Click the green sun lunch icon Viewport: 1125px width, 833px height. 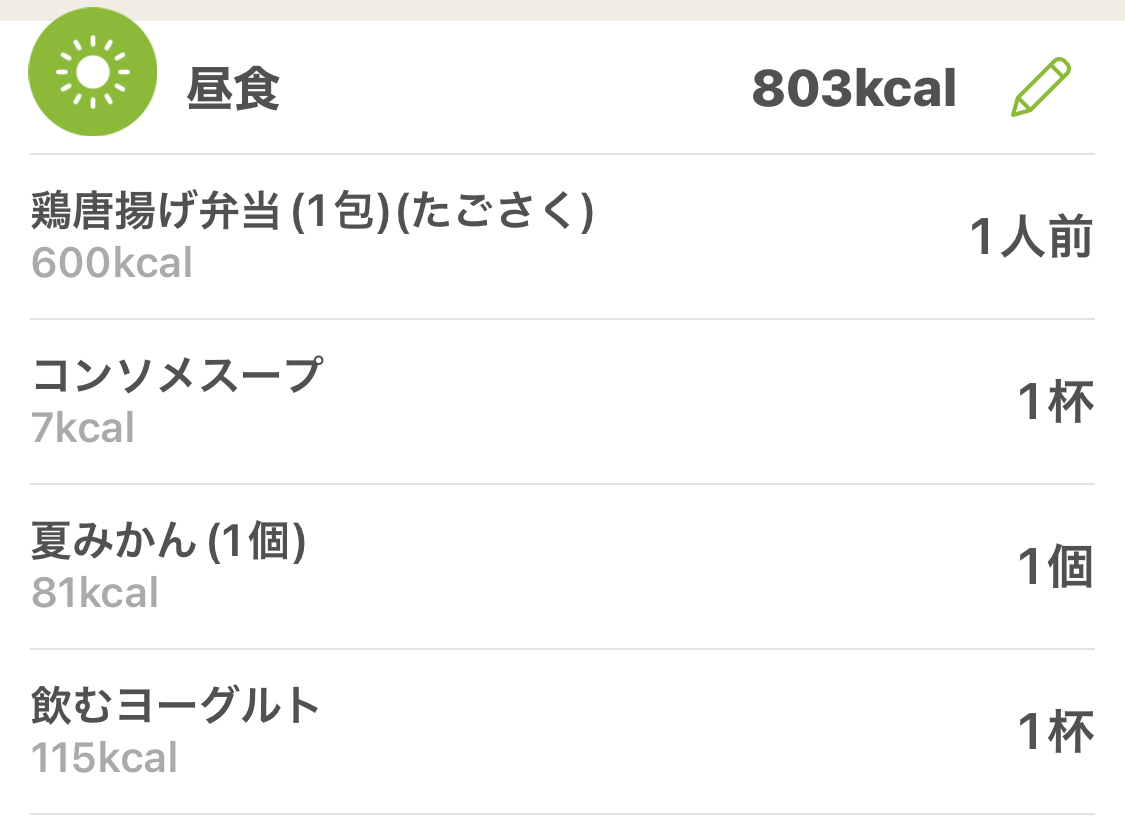pyautogui.click(x=93, y=72)
